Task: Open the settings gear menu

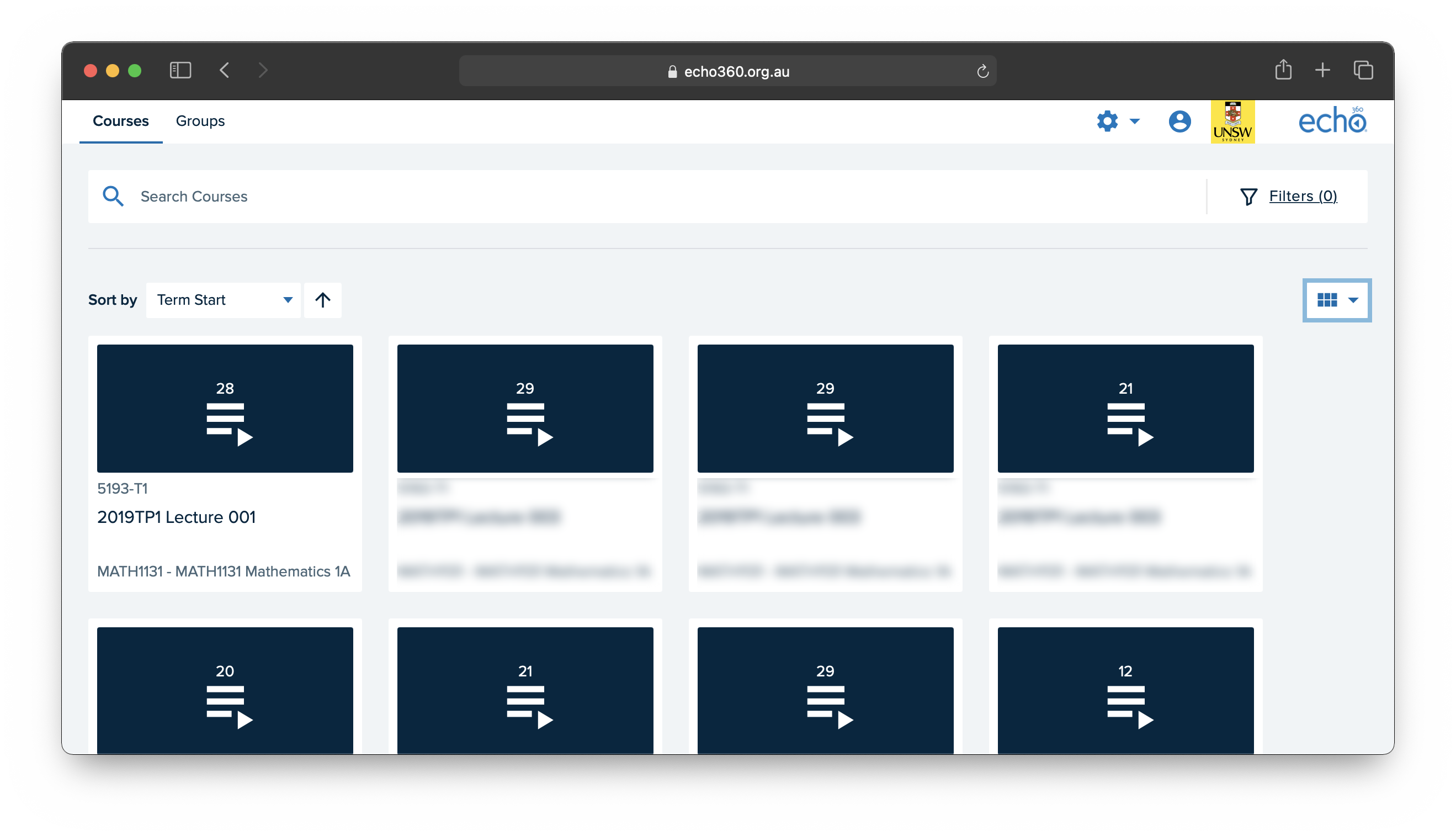Action: [x=1108, y=121]
